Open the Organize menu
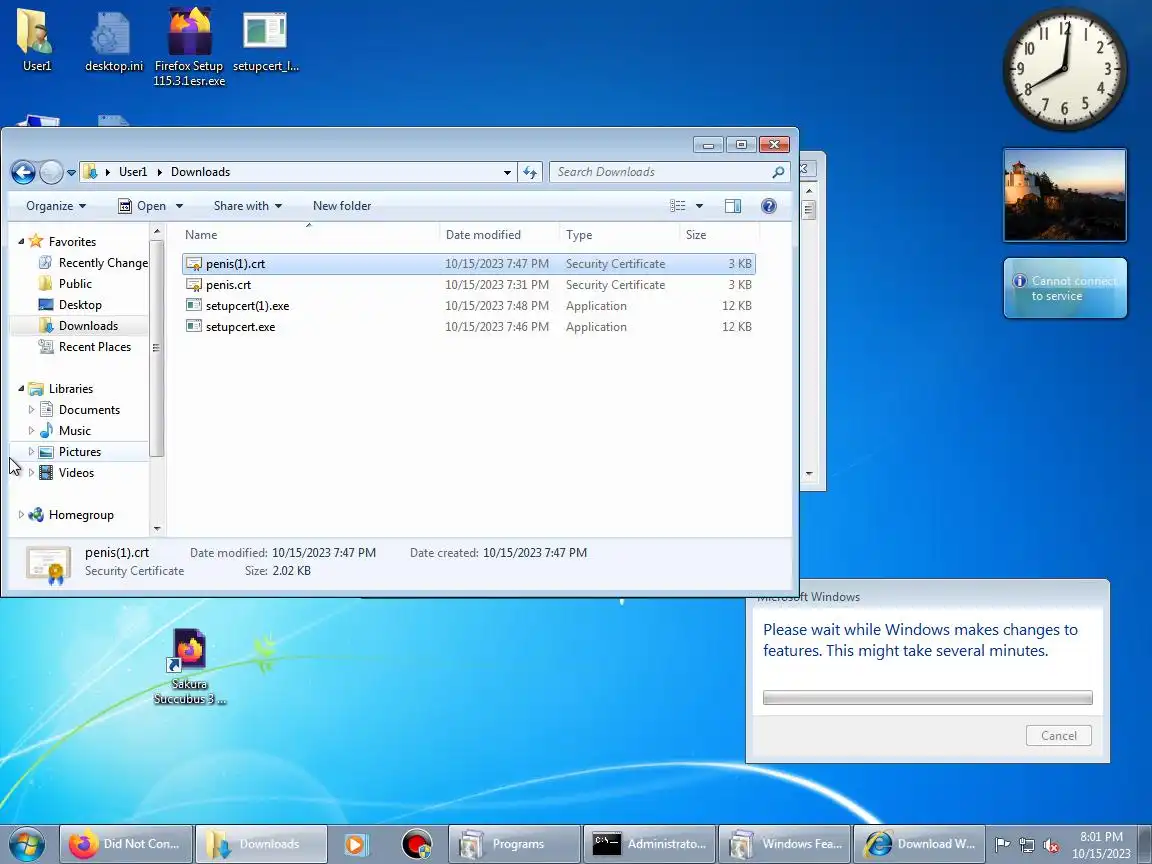This screenshot has height=864, width=1152. point(56,206)
